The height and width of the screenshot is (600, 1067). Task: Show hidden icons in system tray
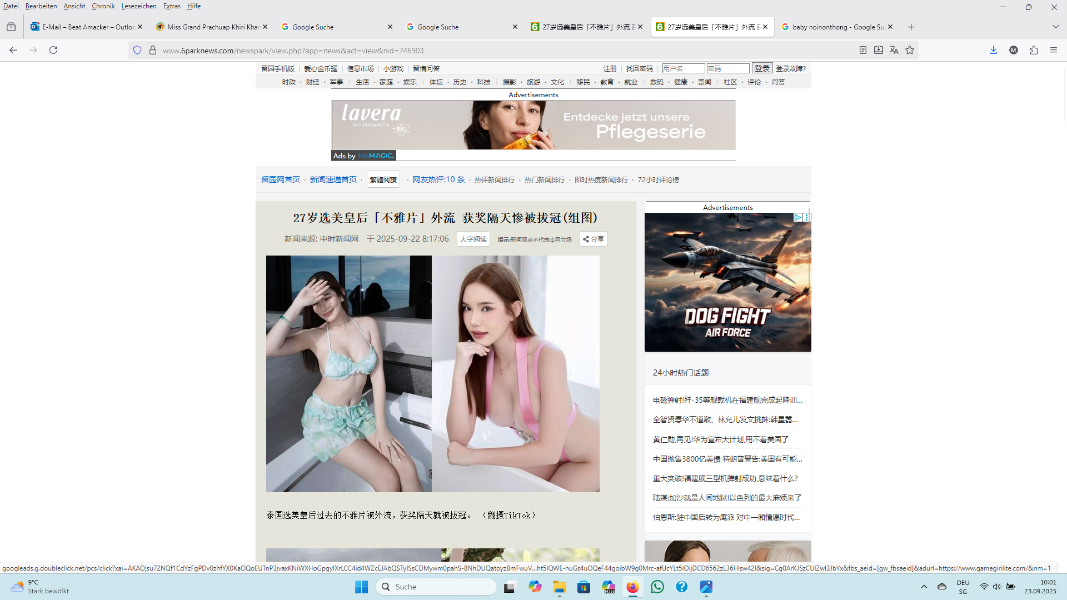tap(923, 587)
